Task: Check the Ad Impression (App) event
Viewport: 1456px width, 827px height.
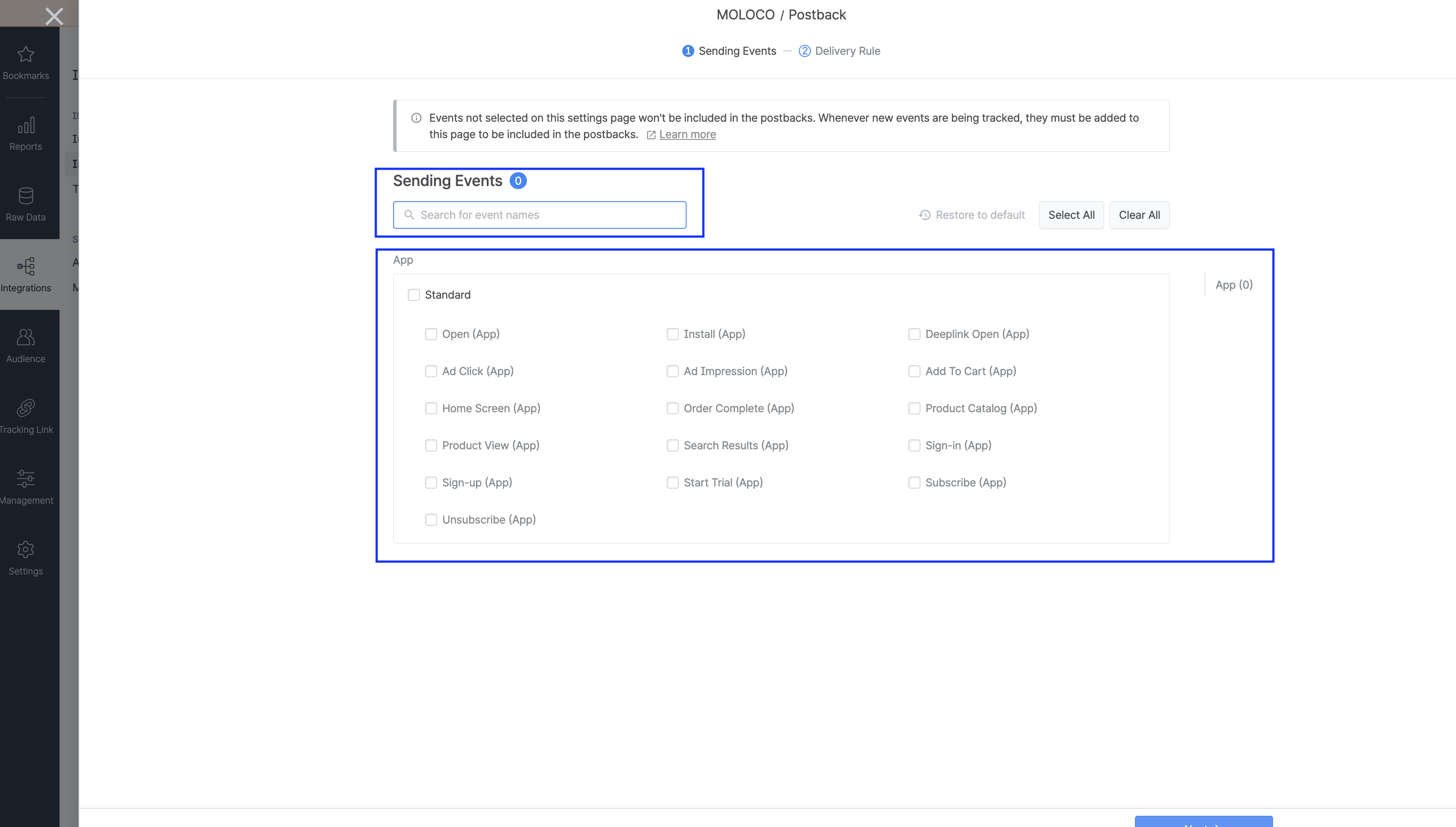Action: coord(672,371)
